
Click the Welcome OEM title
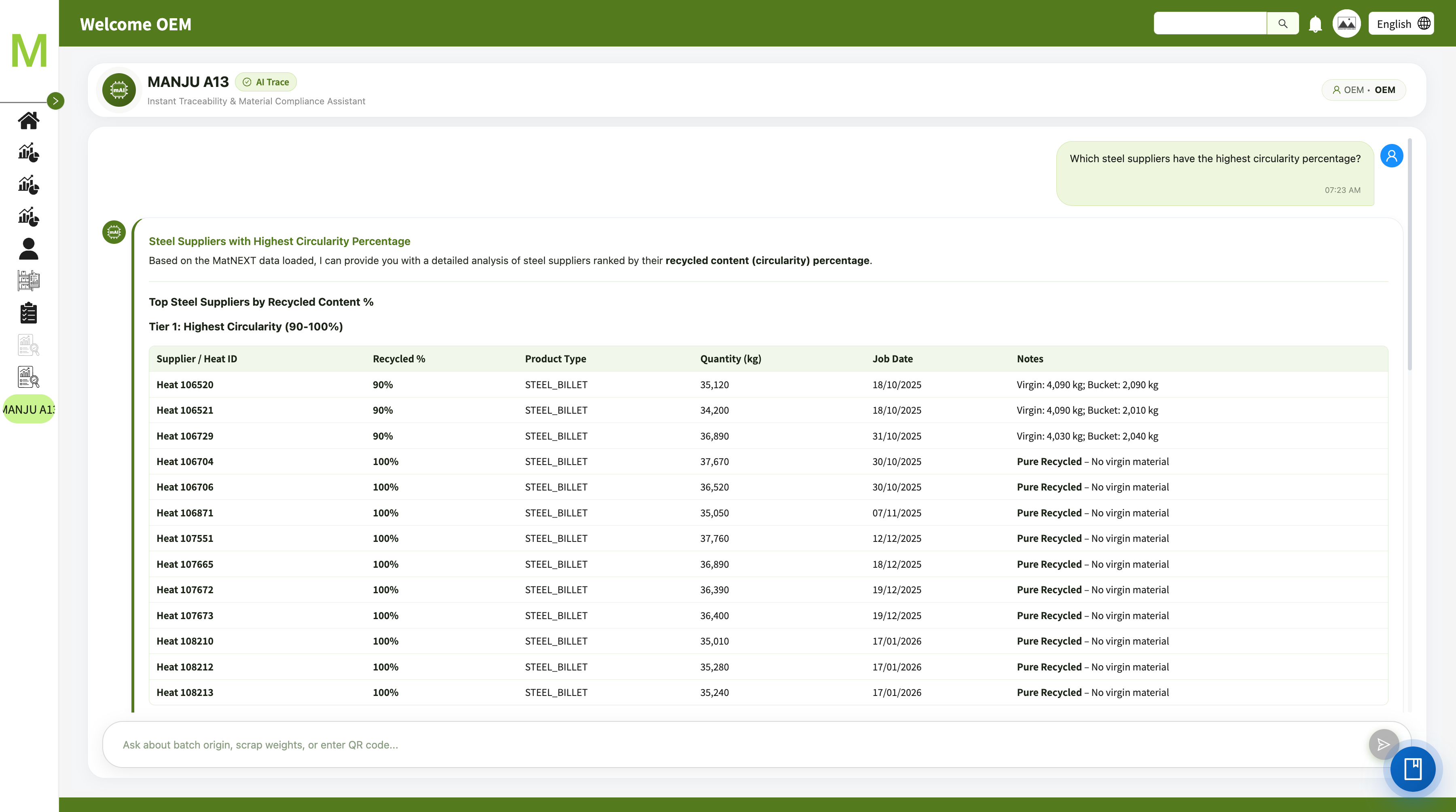pos(135,24)
